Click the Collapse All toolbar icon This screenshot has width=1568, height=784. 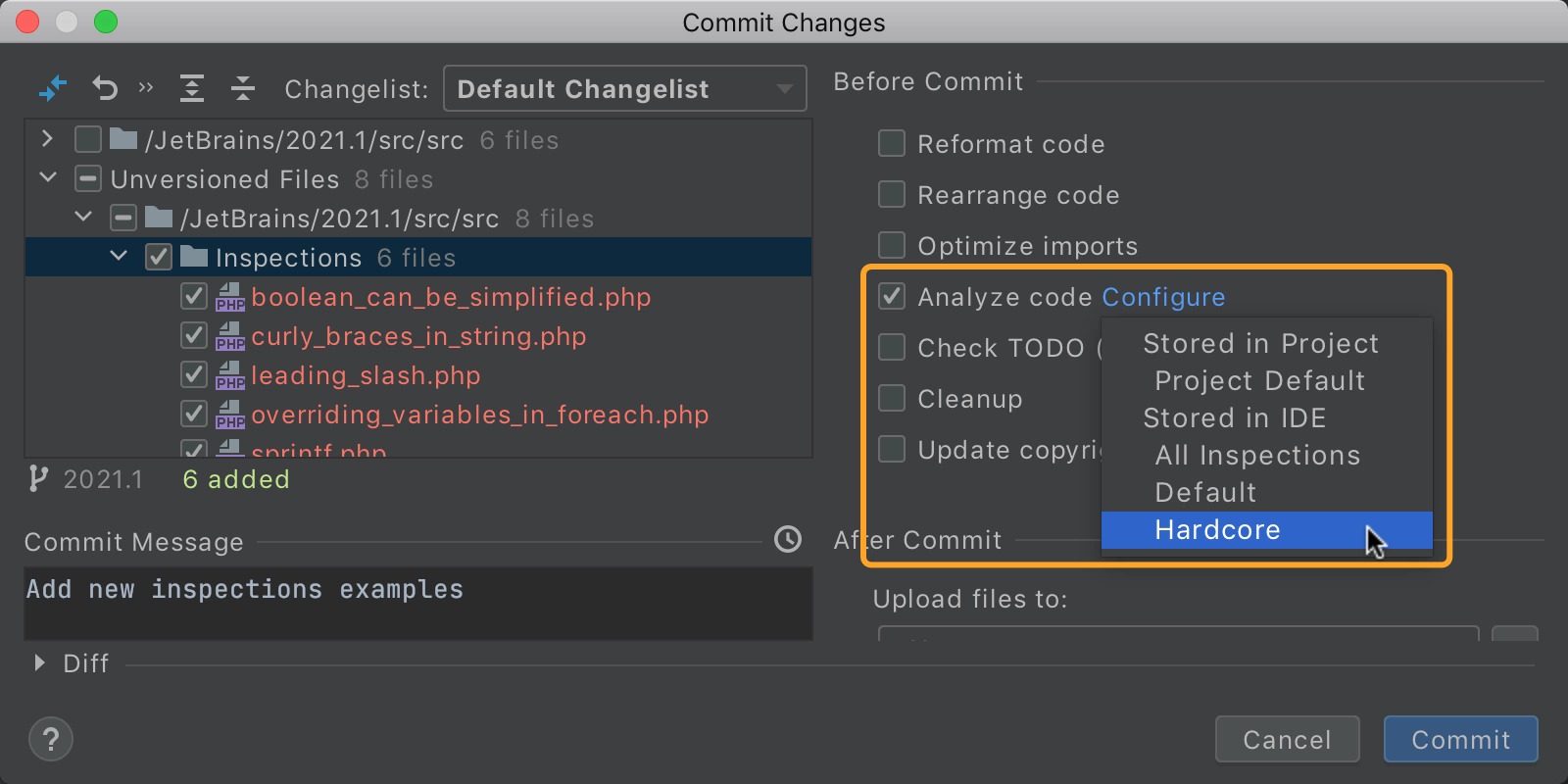point(243,89)
